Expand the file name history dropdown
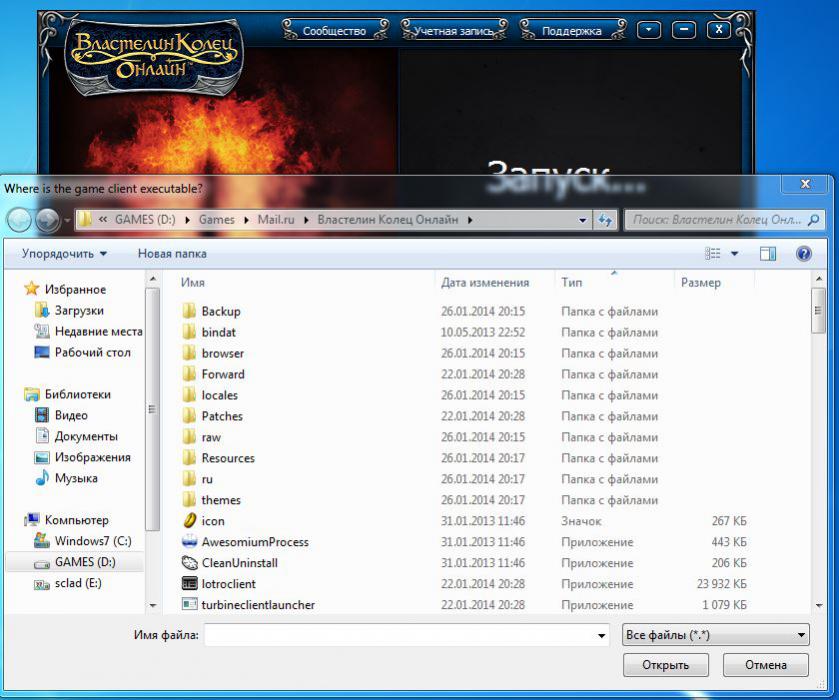Screen dimensions: 839x700 pyautogui.click(x=601, y=635)
